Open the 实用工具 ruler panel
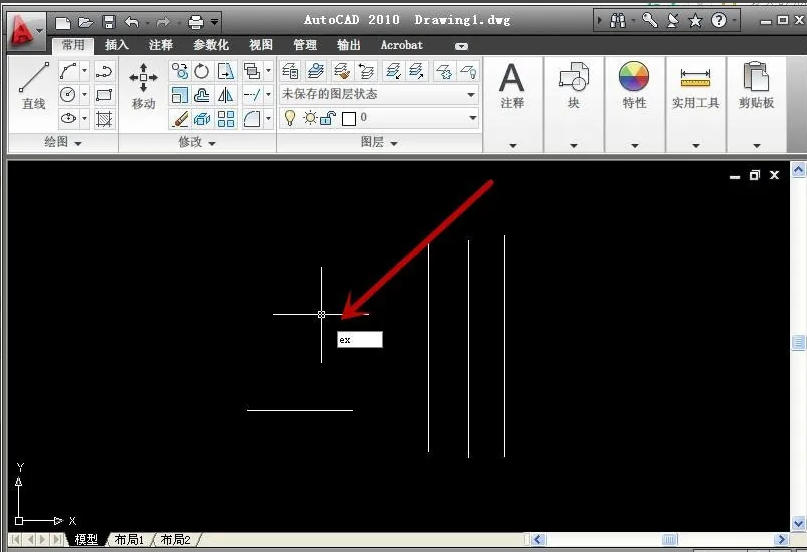Image resolution: width=807 pixels, height=552 pixels. click(695, 86)
